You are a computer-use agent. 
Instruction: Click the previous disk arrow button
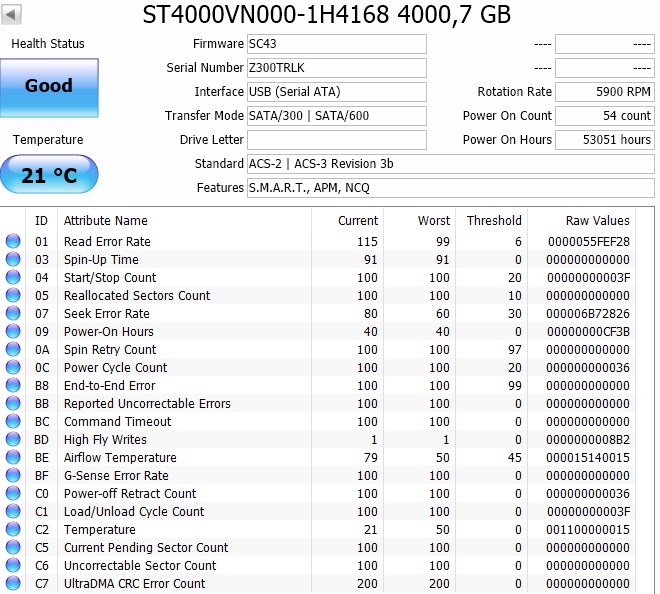click(11, 15)
